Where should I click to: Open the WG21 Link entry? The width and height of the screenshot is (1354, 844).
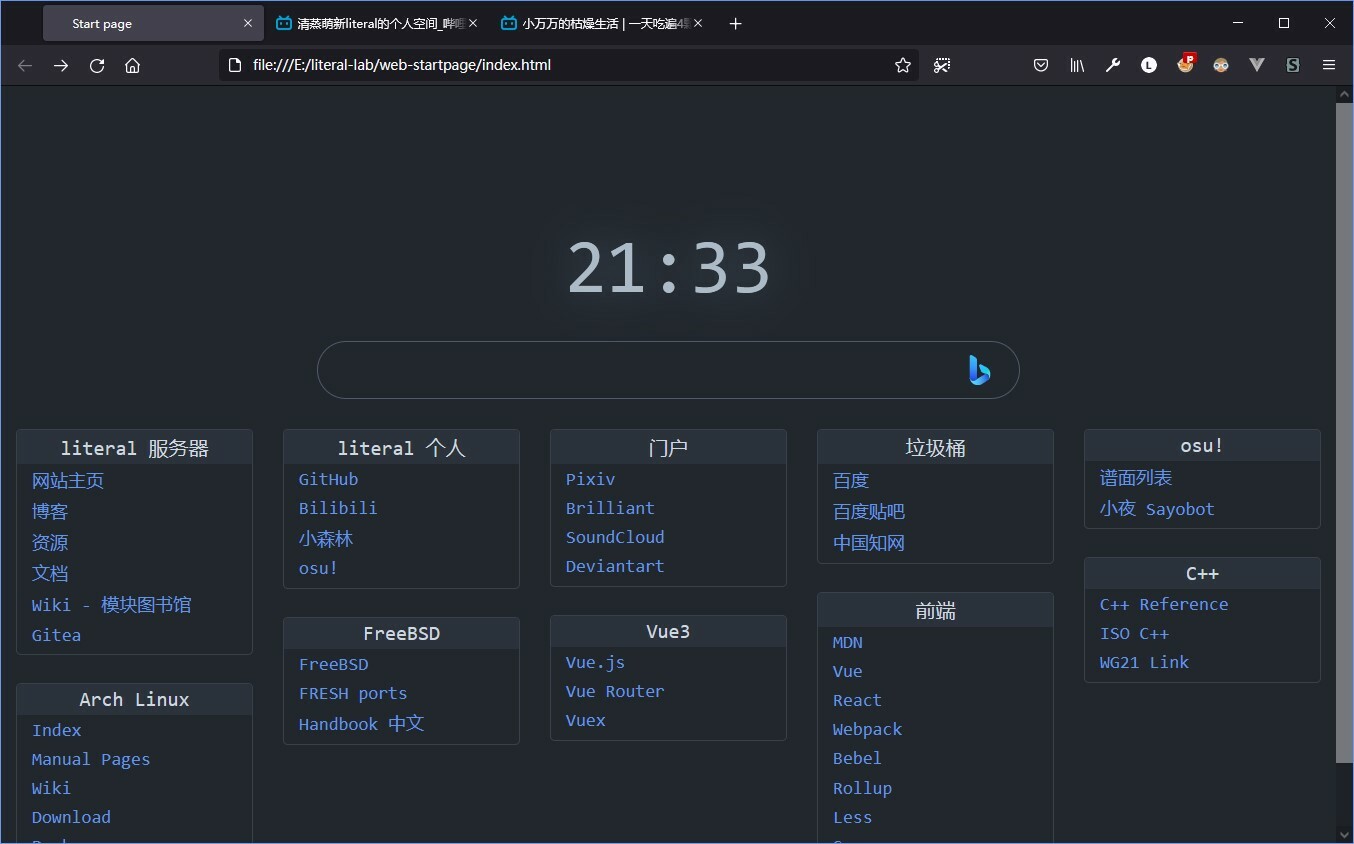1144,662
